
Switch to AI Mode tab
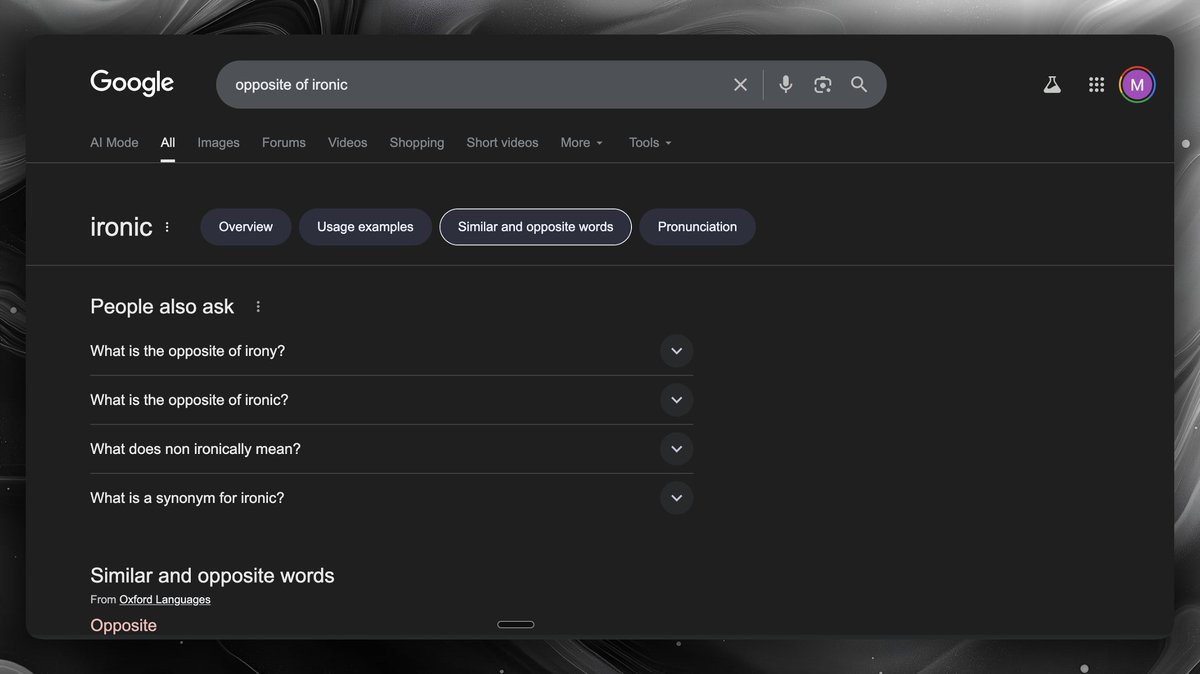click(114, 143)
